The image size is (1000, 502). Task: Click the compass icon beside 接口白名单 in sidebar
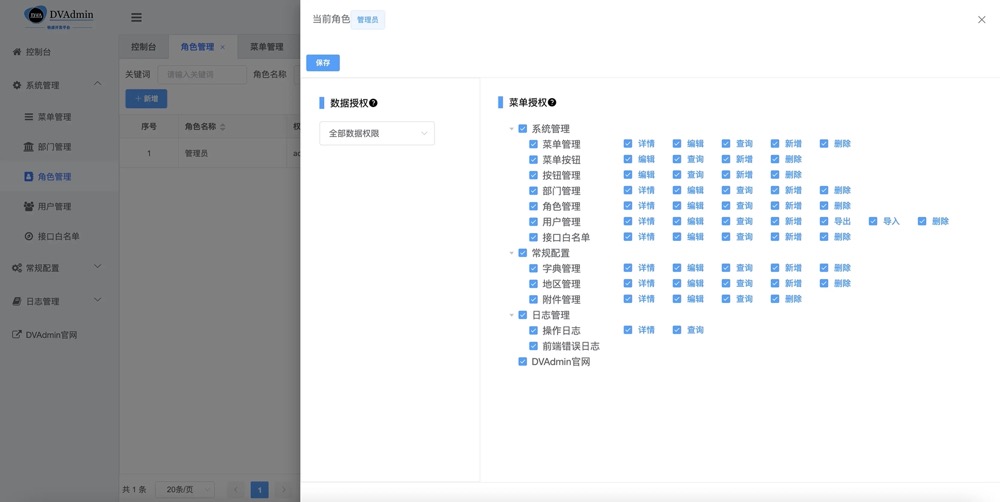pos(29,236)
